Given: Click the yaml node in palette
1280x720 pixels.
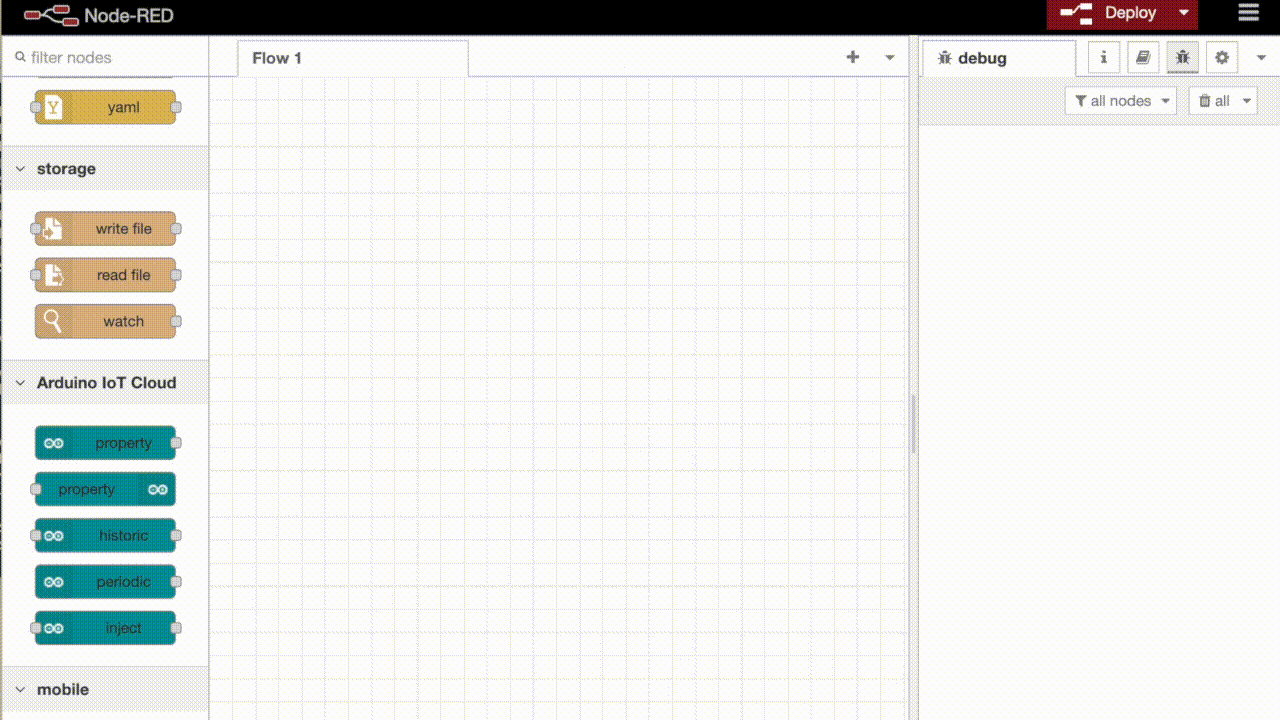Looking at the screenshot, I should coord(105,107).
